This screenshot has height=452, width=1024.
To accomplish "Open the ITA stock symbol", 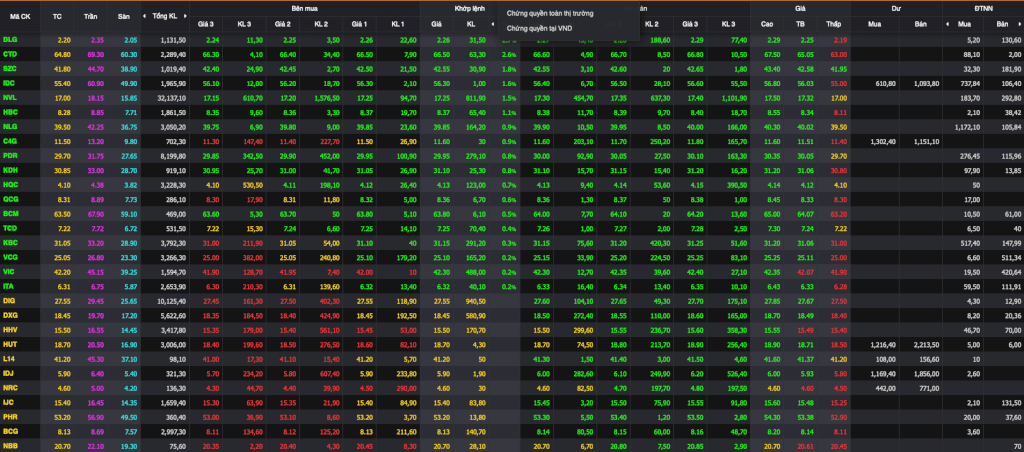I will 8,285.
